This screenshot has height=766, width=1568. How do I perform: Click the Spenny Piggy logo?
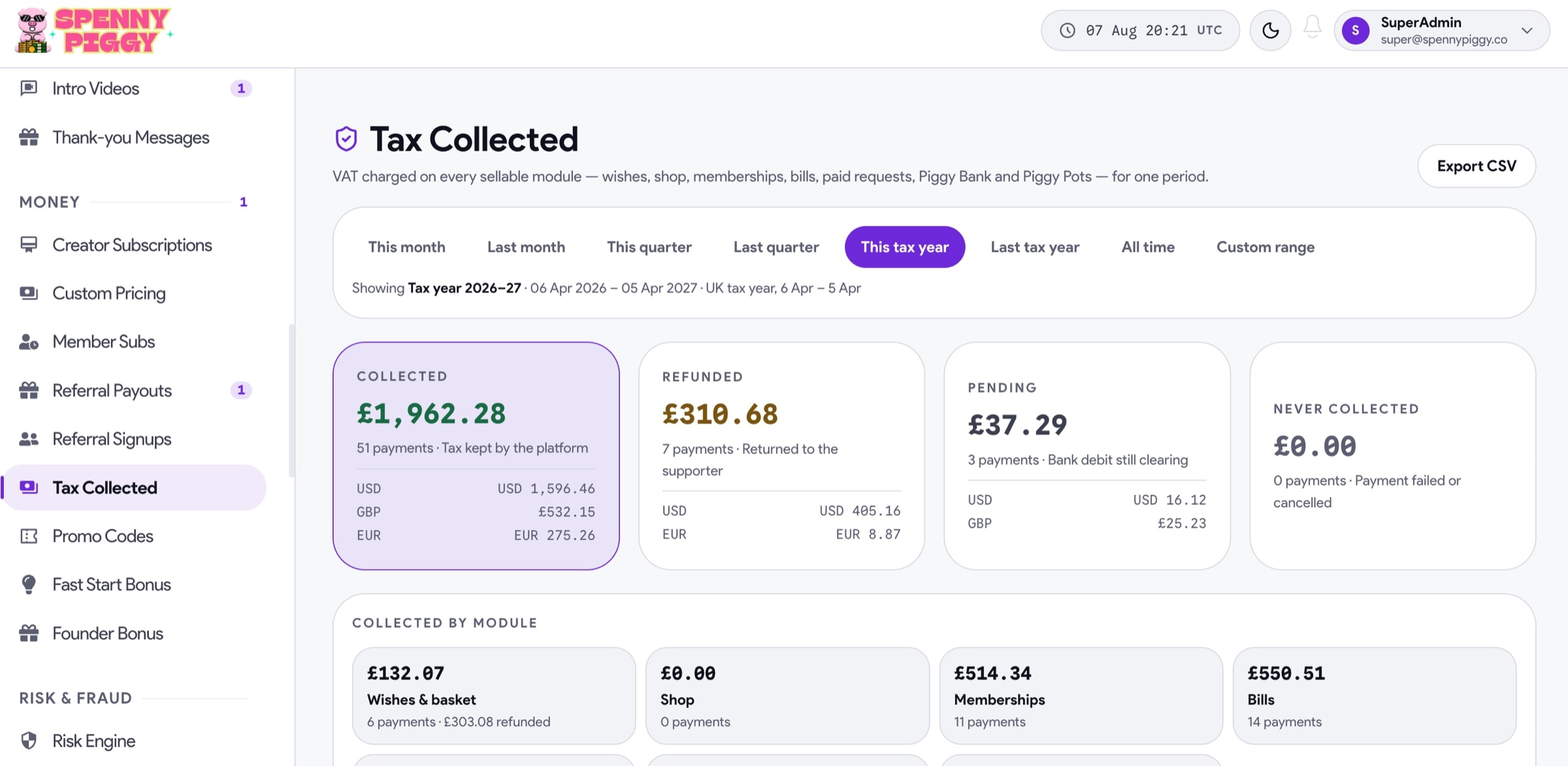[95, 31]
